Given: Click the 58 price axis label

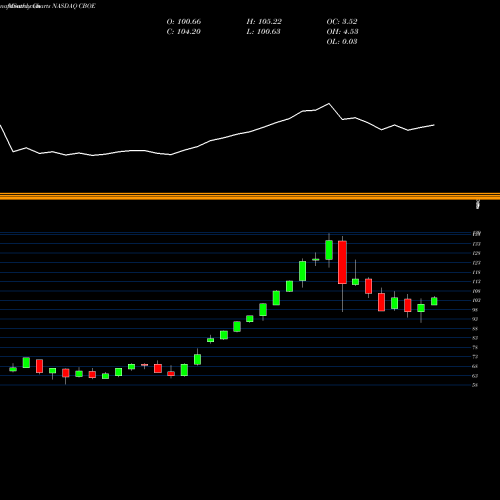Looking at the screenshot, I should [x=475, y=385].
